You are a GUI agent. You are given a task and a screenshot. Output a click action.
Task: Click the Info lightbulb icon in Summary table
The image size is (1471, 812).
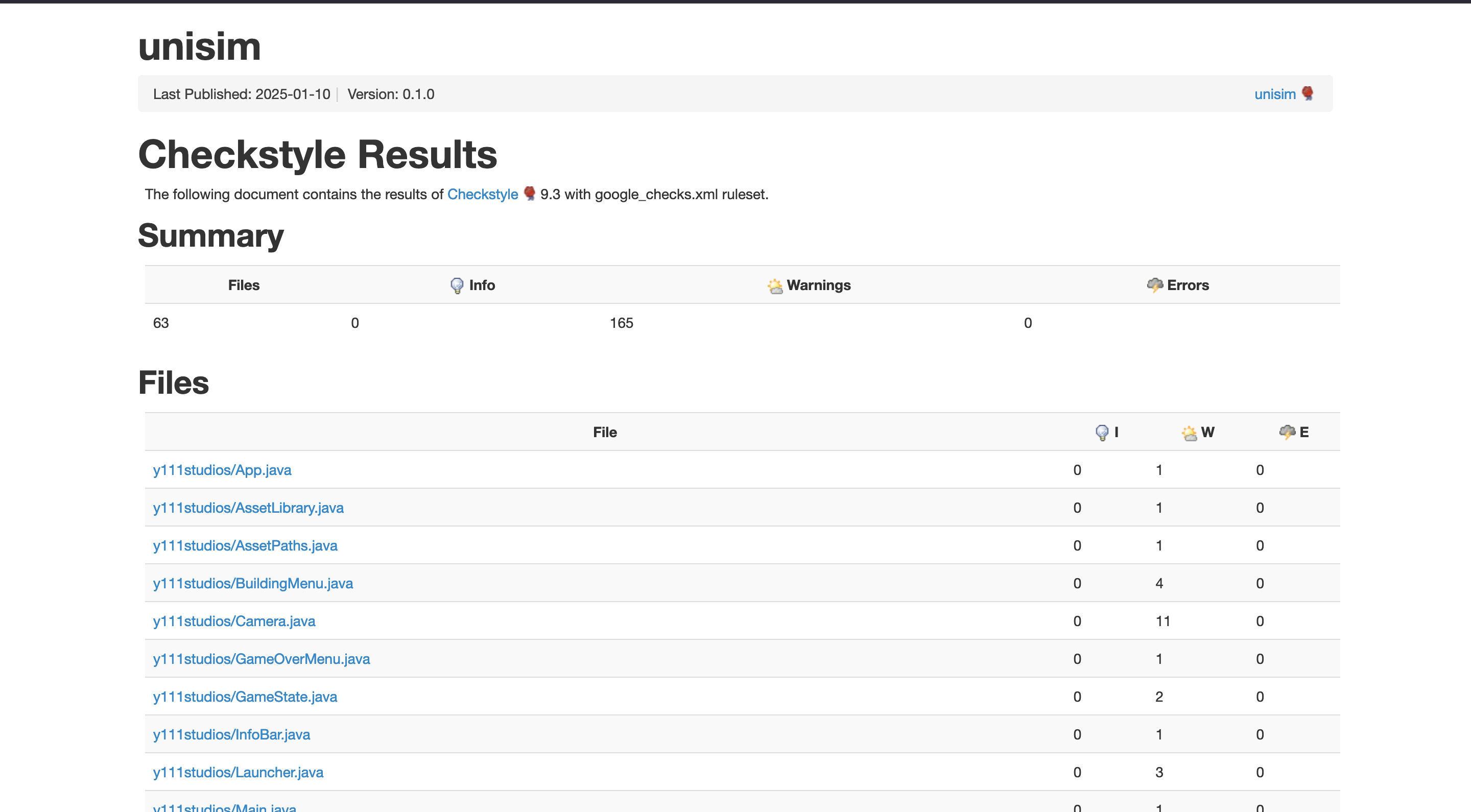[456, 285]
